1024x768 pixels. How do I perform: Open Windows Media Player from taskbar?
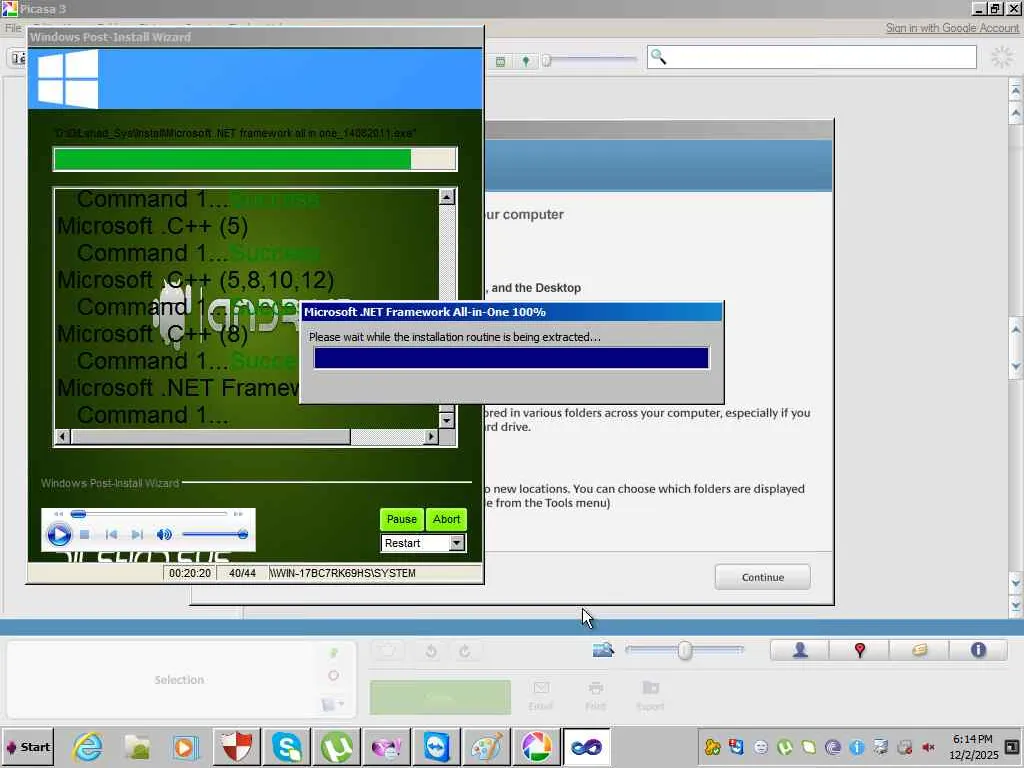(185, 747)
